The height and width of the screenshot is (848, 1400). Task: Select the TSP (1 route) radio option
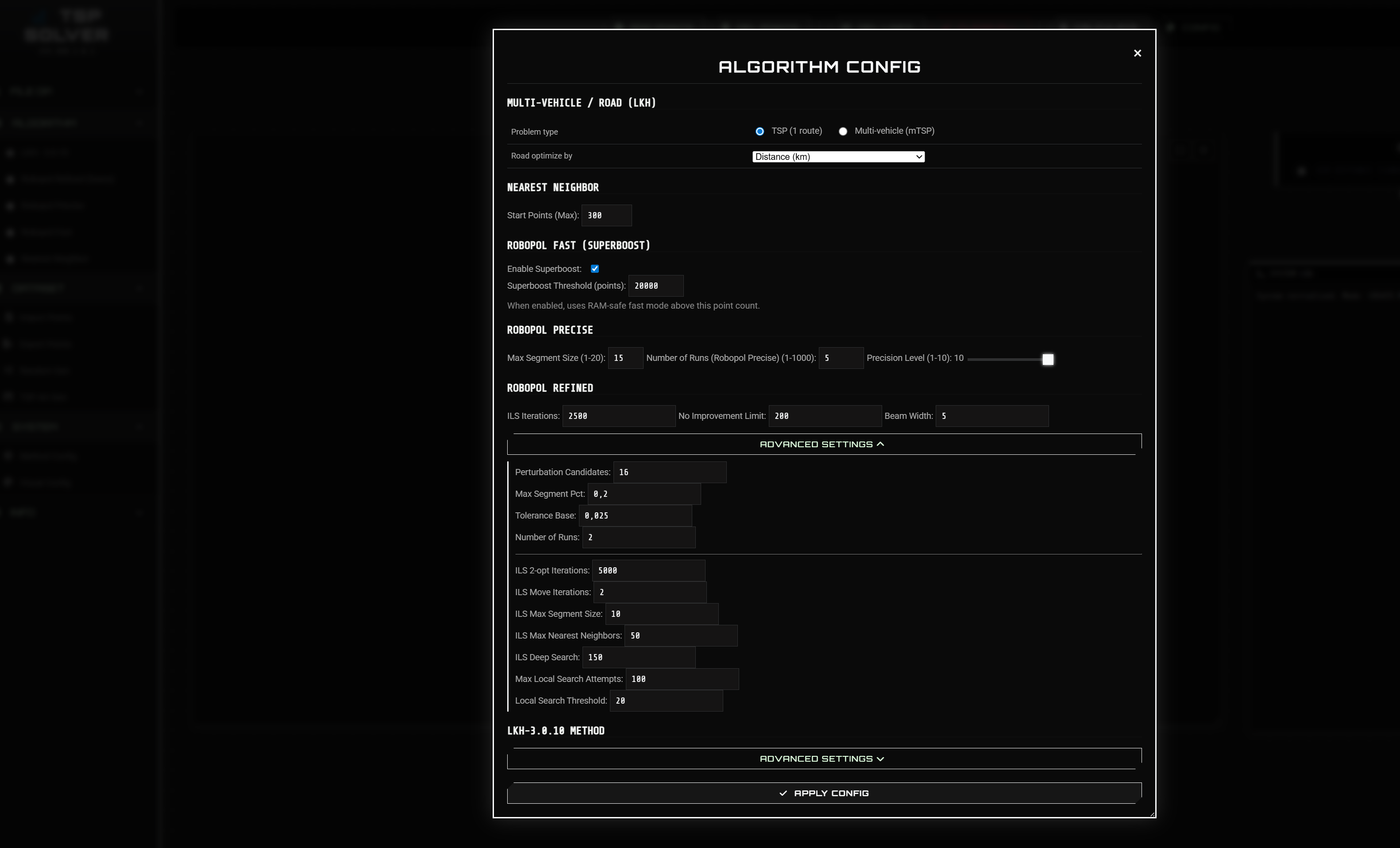point(760,131)
